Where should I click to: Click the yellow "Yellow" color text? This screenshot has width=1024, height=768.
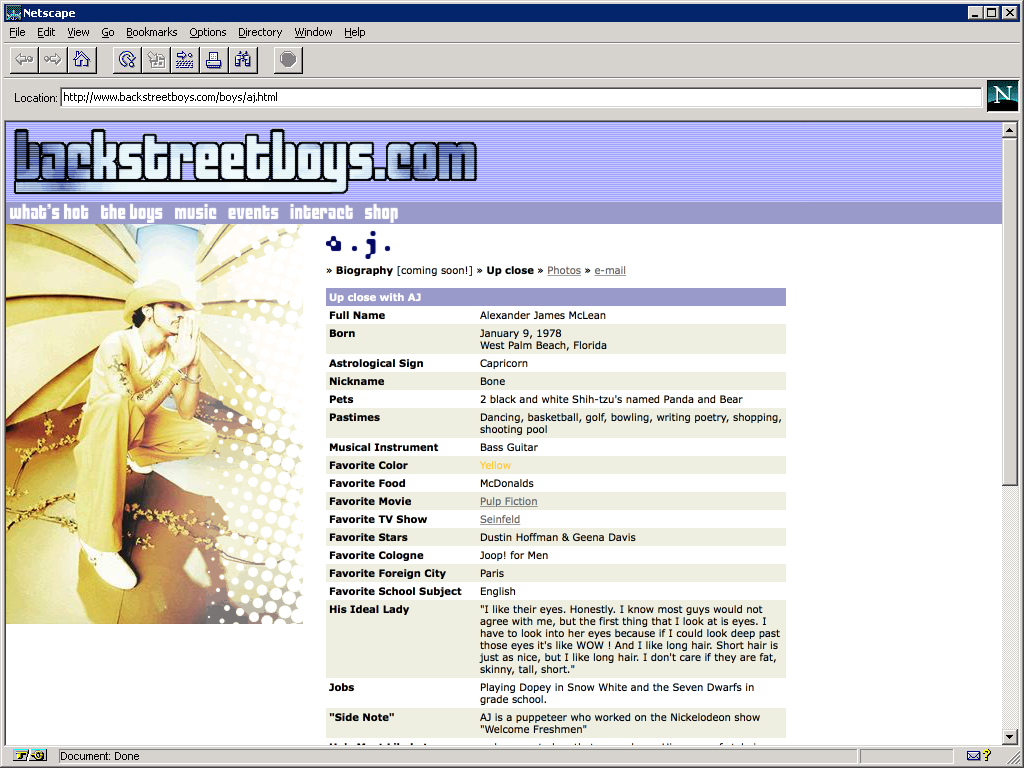(x=495, y=466)
